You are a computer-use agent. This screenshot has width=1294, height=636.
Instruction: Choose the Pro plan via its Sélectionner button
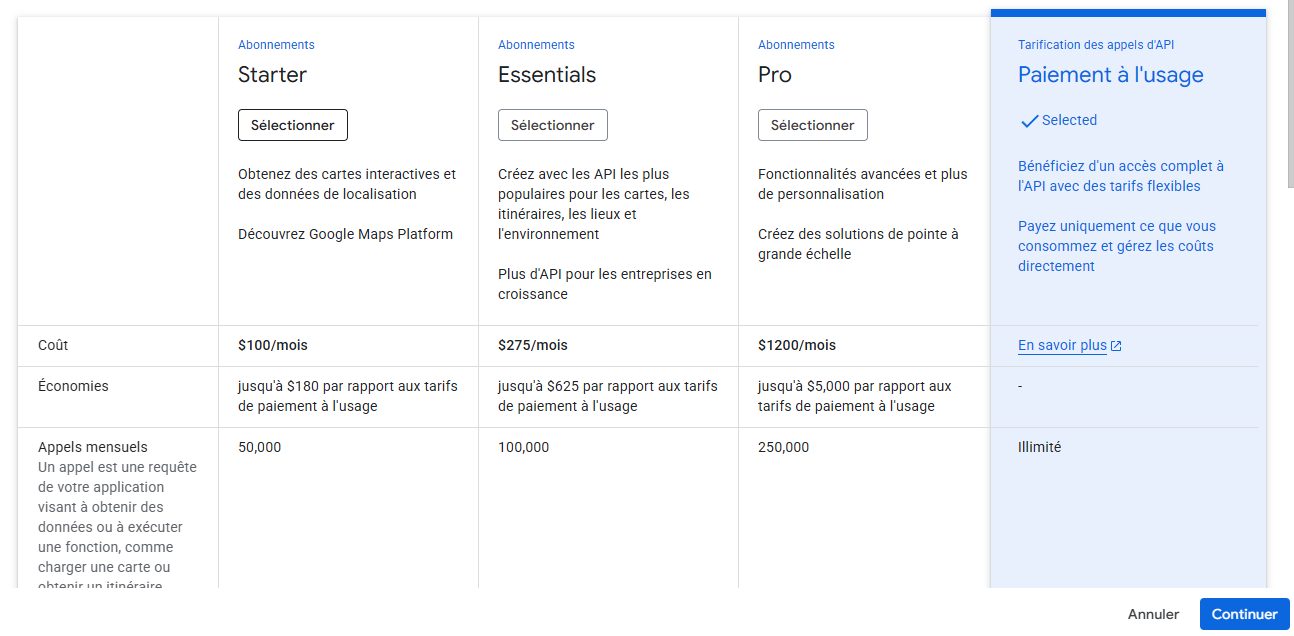(812, 124)
